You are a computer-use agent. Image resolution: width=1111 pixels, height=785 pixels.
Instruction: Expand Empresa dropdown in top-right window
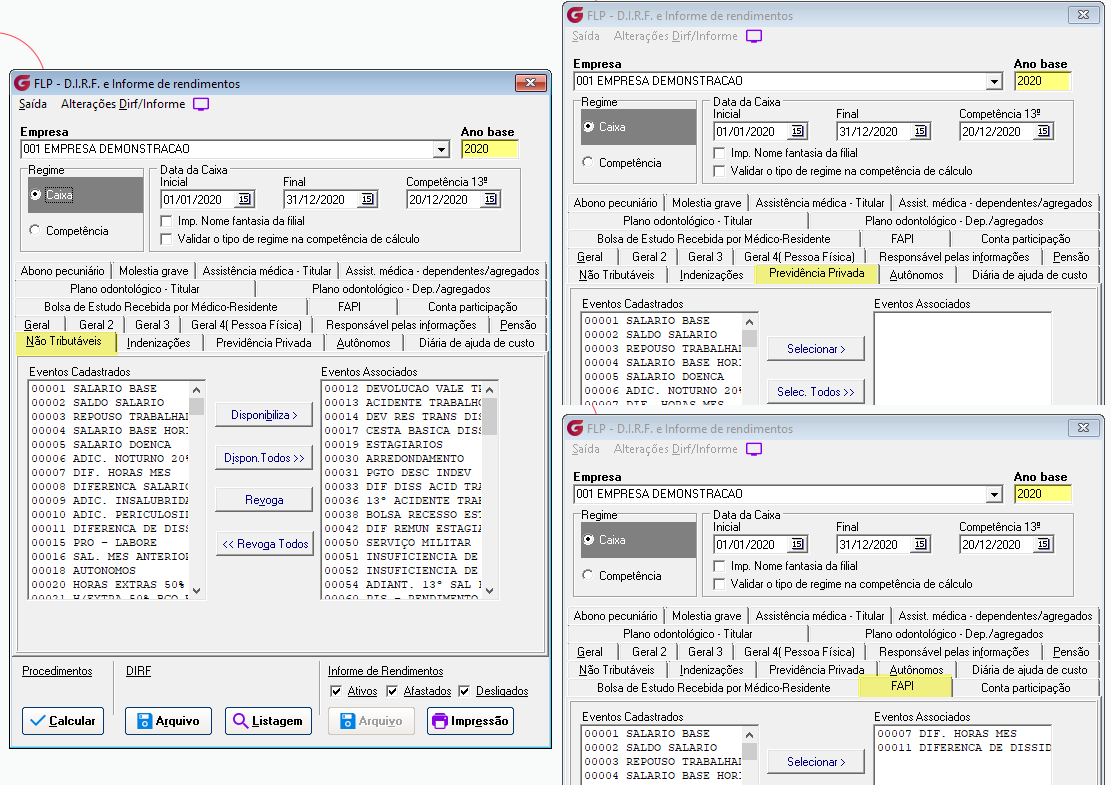pos(994,81)
